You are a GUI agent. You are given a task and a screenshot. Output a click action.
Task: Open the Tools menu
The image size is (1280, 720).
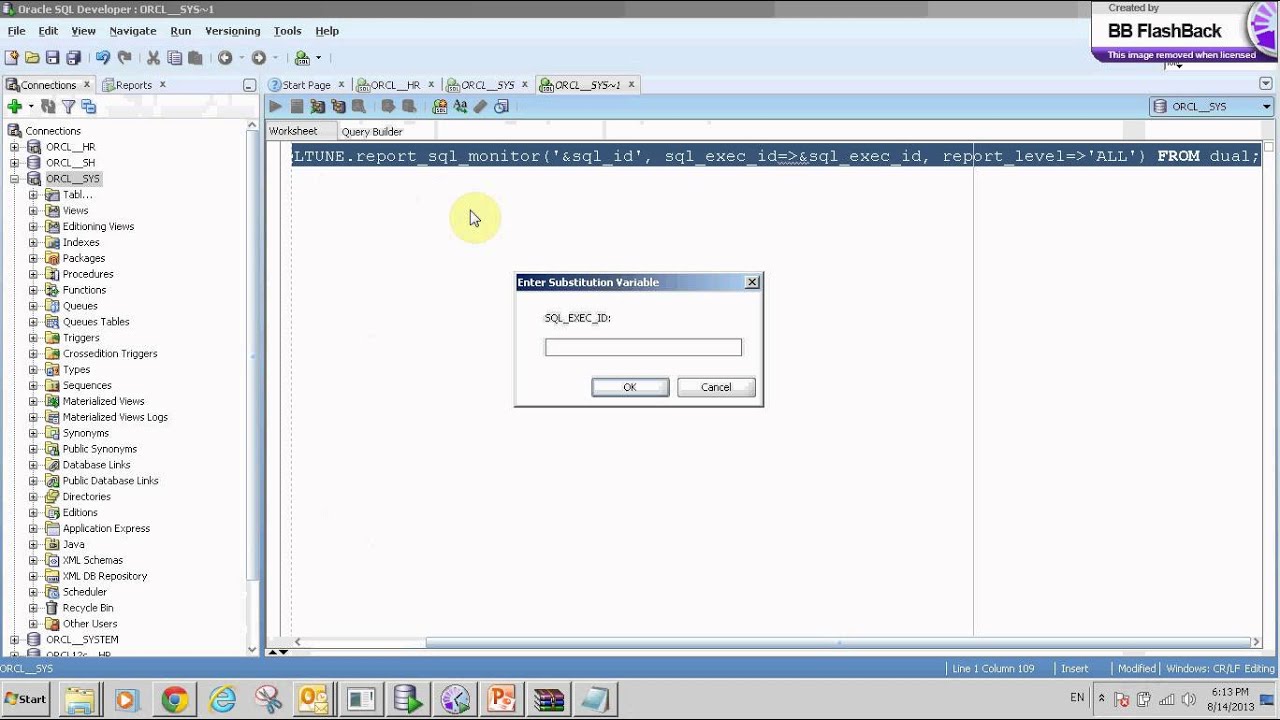pos(287,31)
